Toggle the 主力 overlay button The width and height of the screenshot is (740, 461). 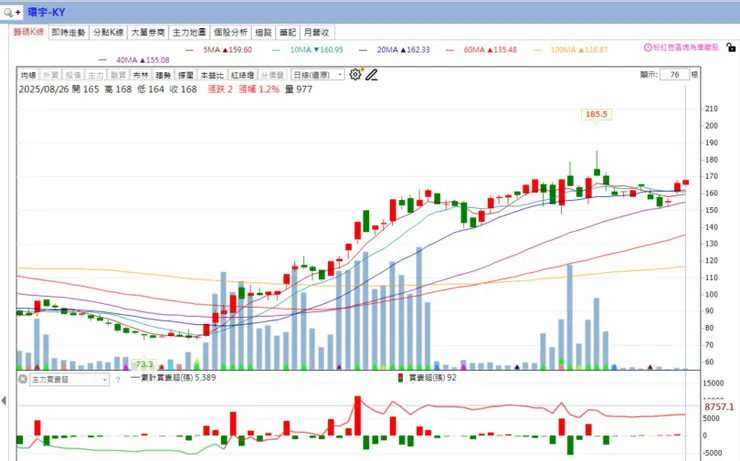[x=96, y=75]
